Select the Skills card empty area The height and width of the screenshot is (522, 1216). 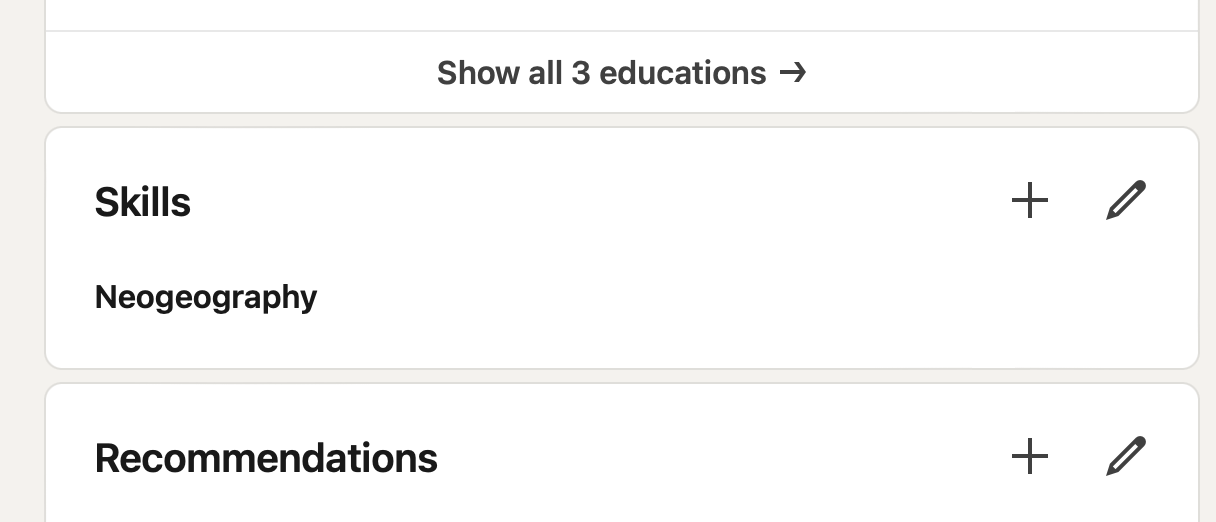pyautogui.click(x=700, y=300)
